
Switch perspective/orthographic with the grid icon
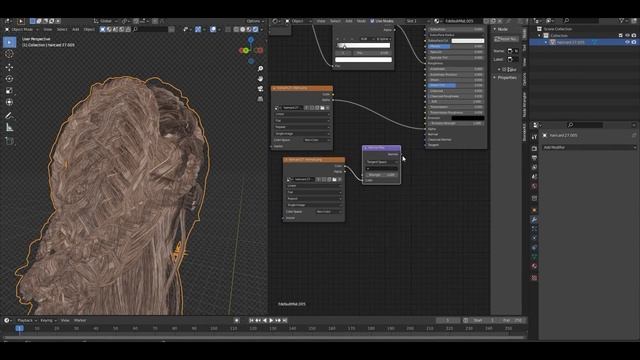coord(260,99)
